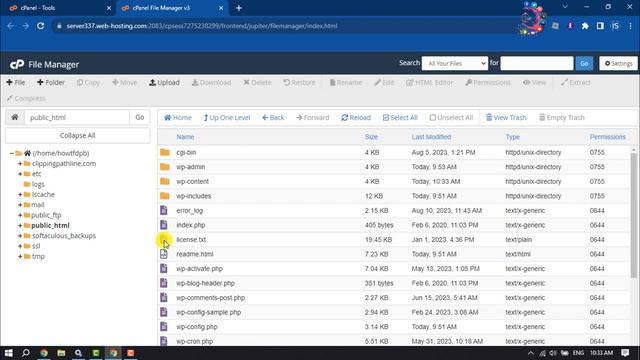Select the cgi-bin folder icon

pyautogui.click(x=165, y=152)
